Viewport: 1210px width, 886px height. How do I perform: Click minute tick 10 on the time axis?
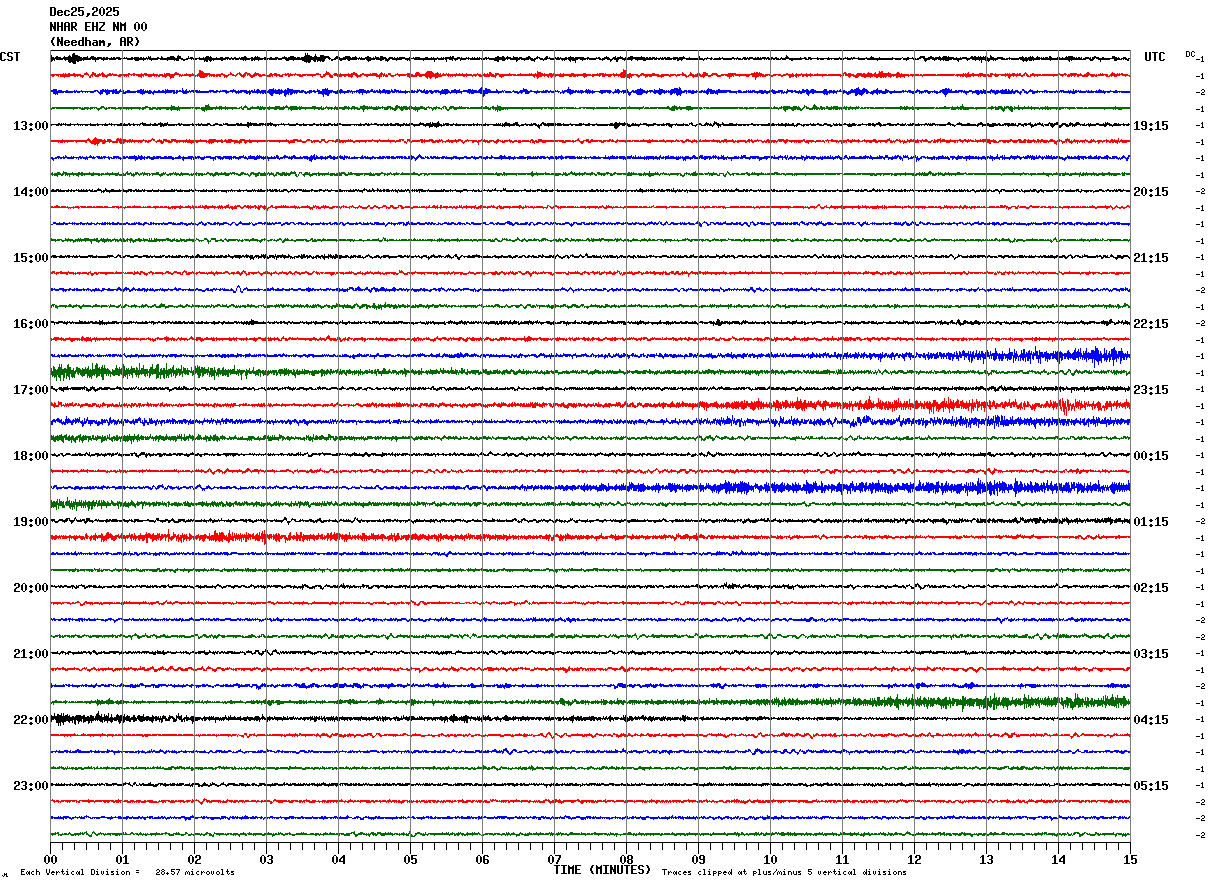770,859
